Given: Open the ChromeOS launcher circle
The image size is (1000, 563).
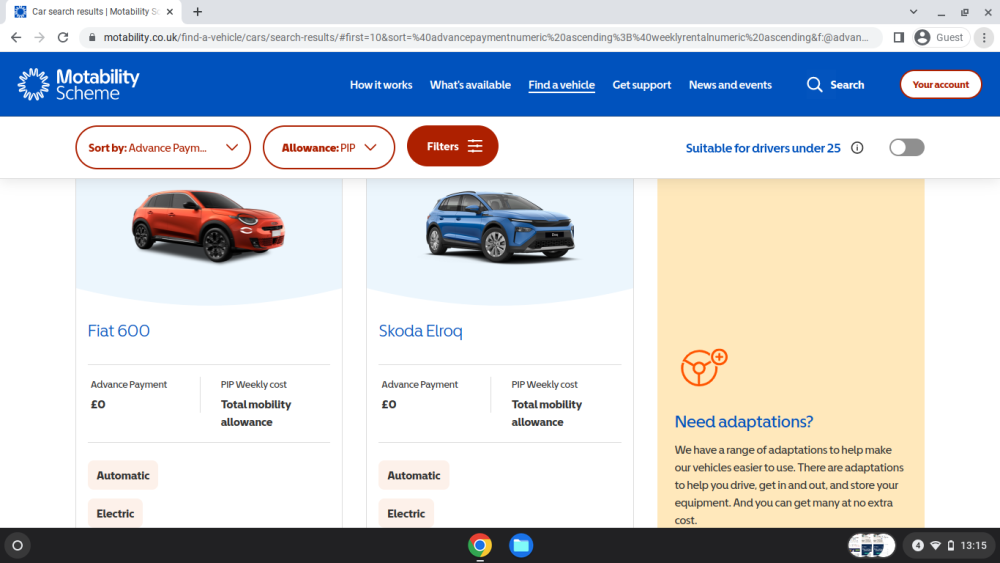Looking at the screenshot, I should coord(17,546).
